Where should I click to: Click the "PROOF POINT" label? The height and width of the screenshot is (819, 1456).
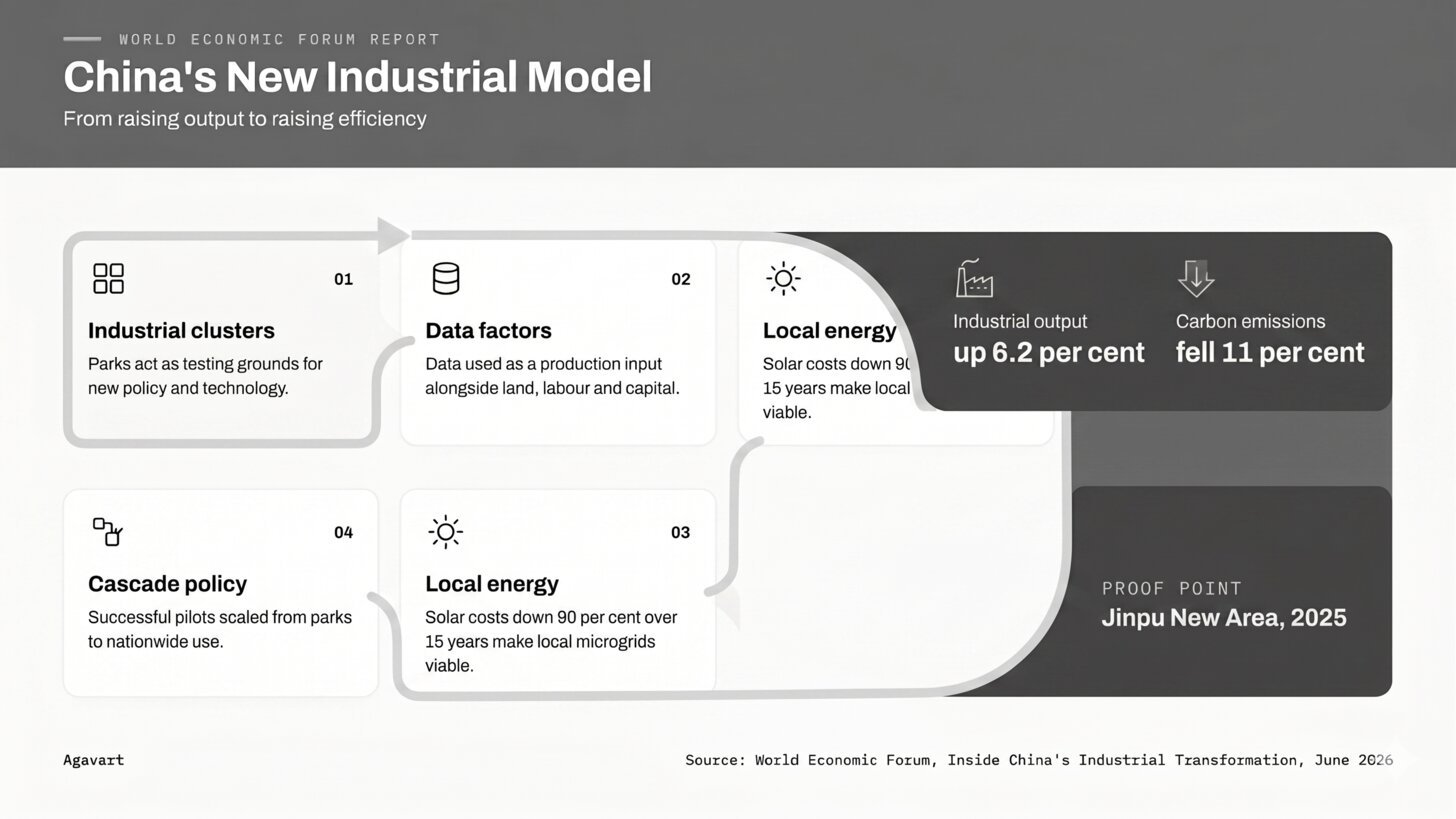pyautogui.click(x=1171, y=589)
